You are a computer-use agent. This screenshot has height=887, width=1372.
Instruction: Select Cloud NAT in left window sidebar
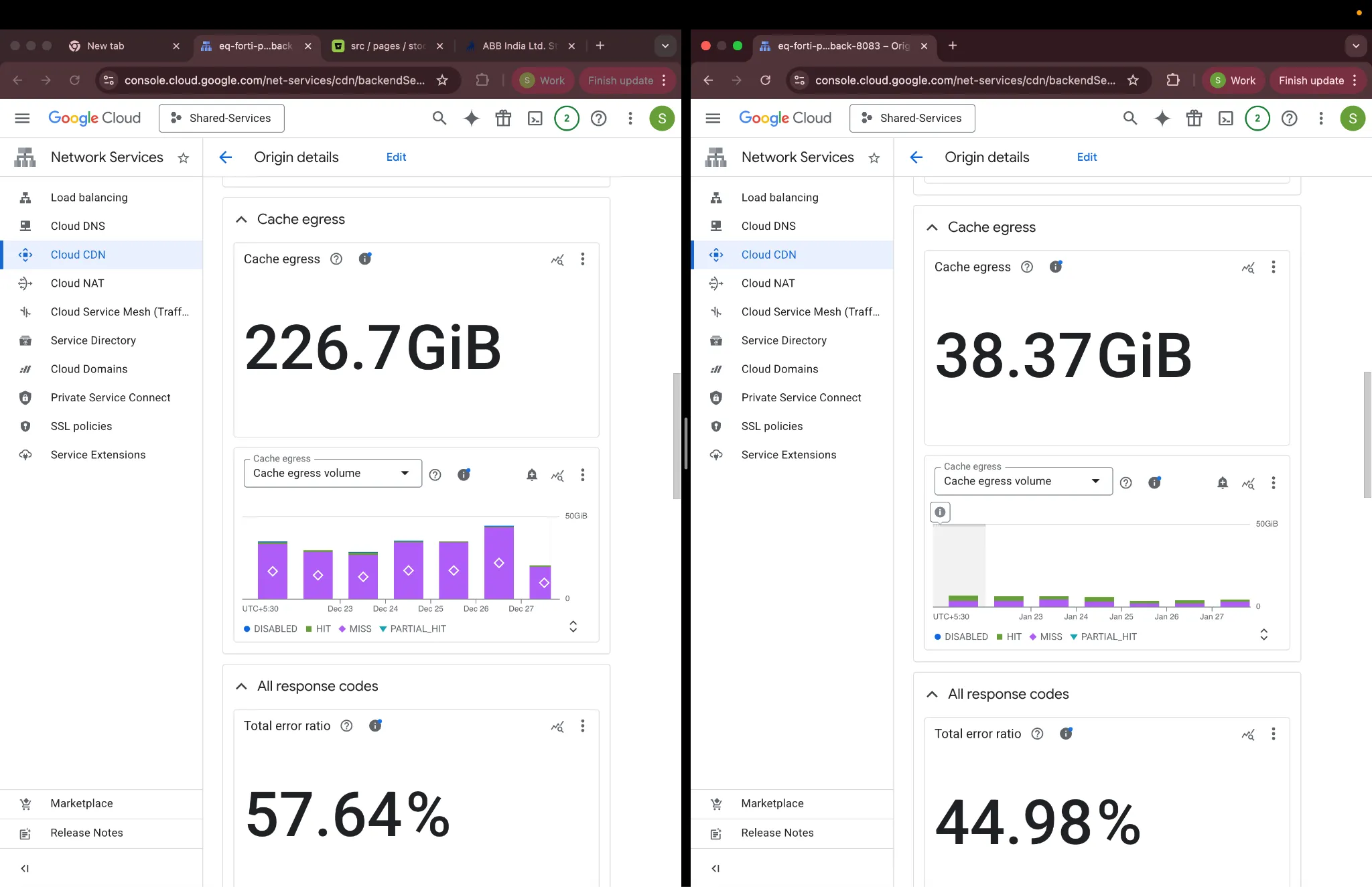click(x=102, y=283)
